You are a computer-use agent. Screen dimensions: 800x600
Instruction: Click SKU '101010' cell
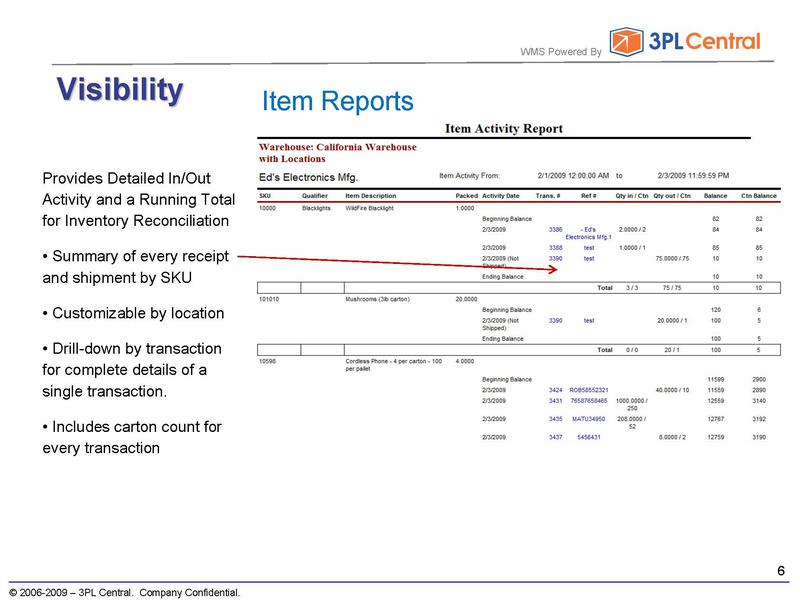coord(269,299)
